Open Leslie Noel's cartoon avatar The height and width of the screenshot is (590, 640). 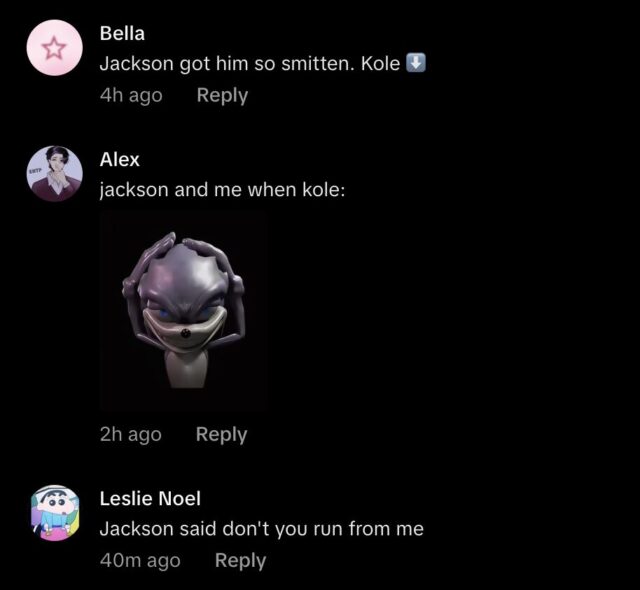click(55, 513)
